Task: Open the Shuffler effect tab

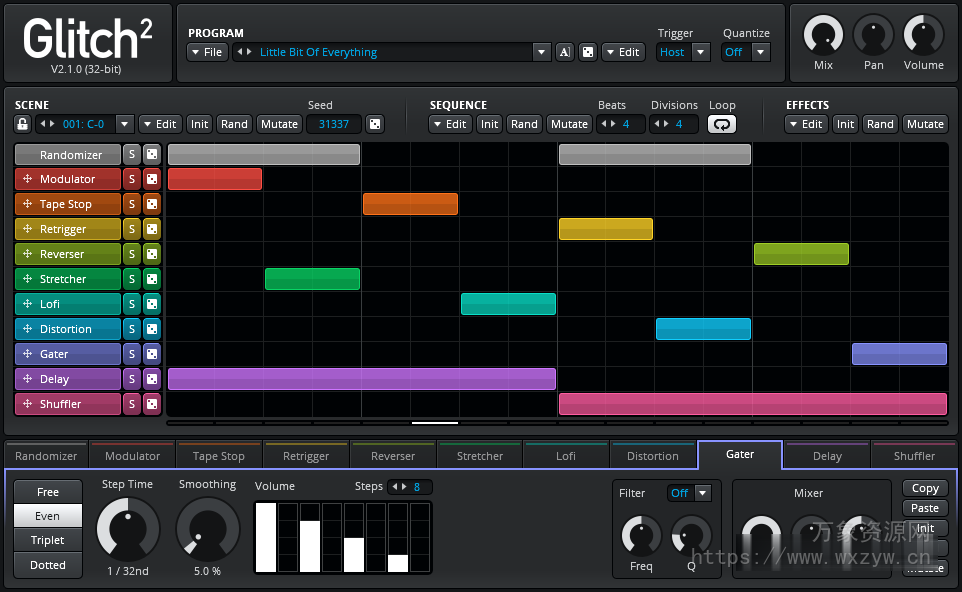Action: click(x=914, y=456)
